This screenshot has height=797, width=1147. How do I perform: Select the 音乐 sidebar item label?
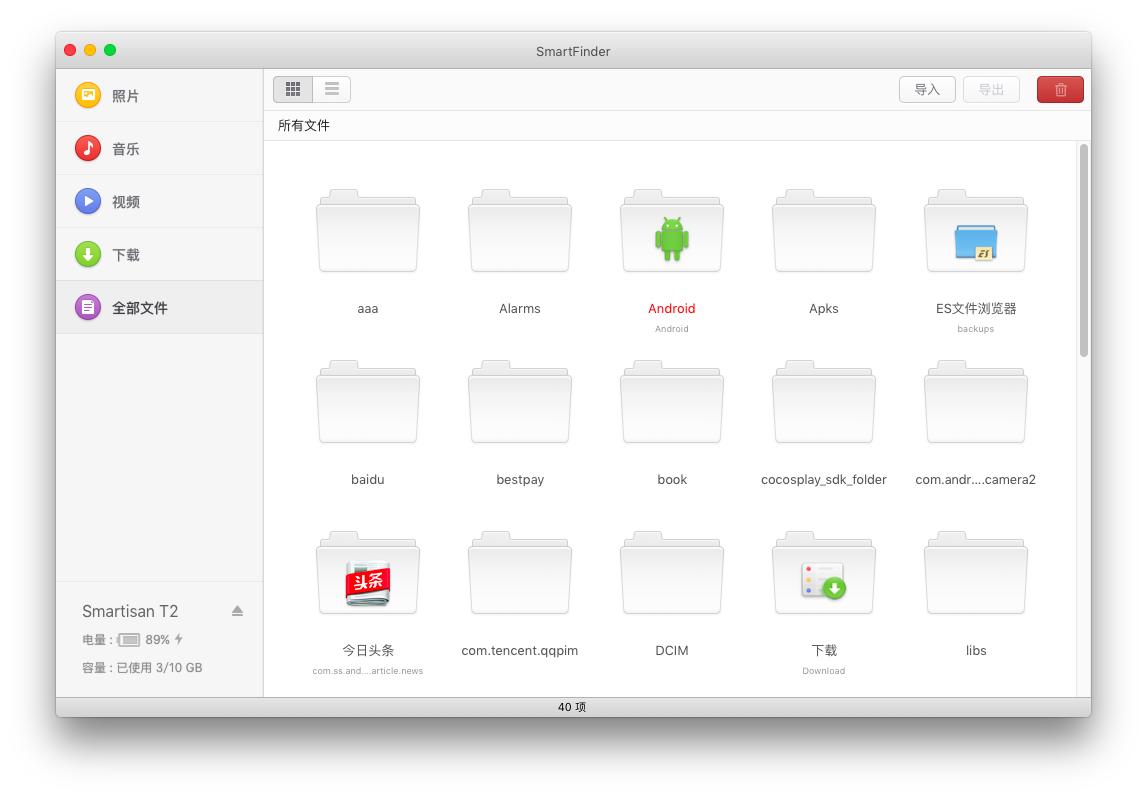(x=126, y=149)
